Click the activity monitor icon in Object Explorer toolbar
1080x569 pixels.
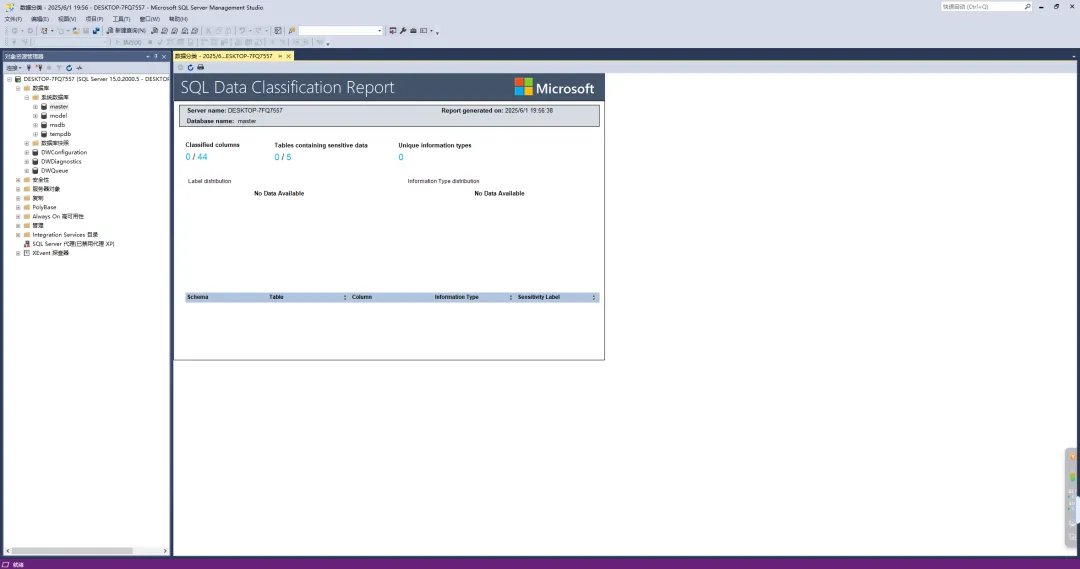[x=79, y=68]
